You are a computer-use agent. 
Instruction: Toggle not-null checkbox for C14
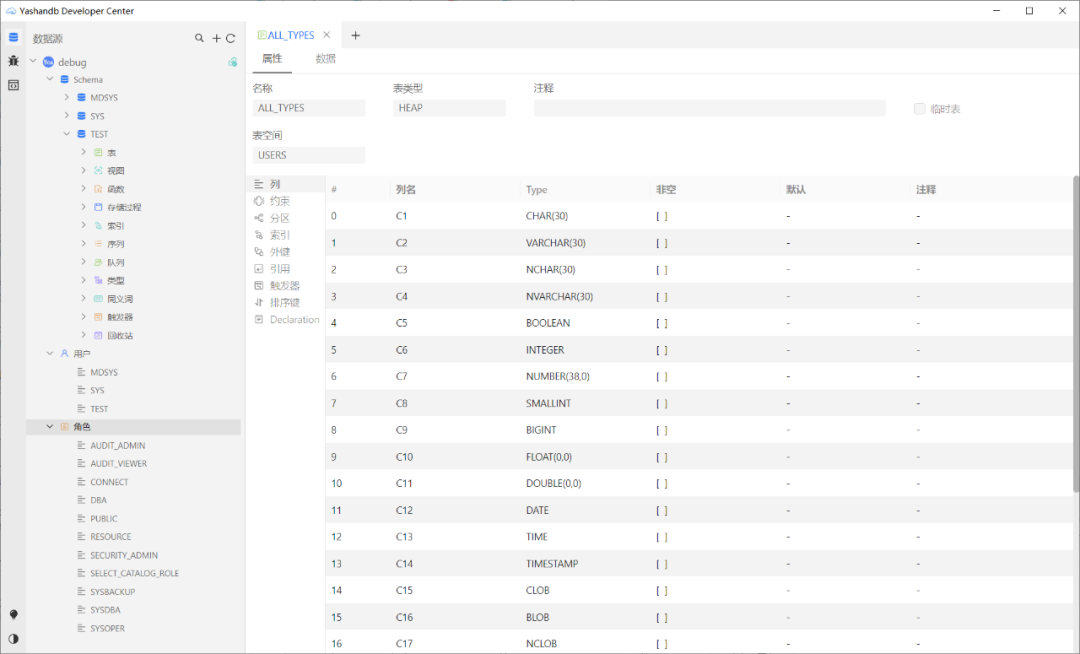pyautogui.click(x=661, y=564)
